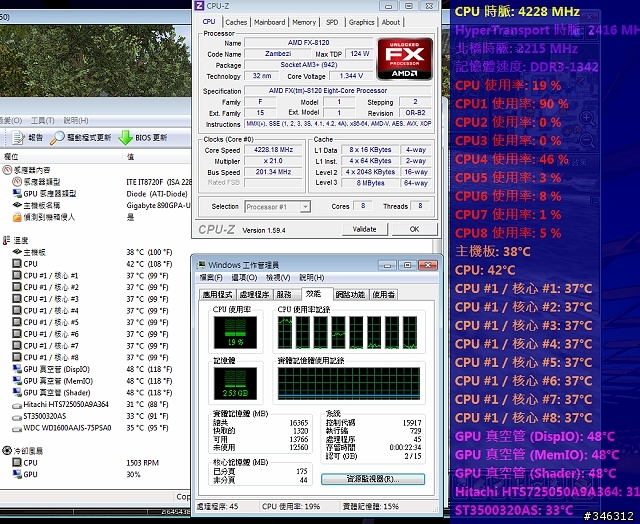This screenshot has height=524, width=640.
Task: Click the Hitachi HTS725050A9A364 drive icon
Action: point(17,406)
